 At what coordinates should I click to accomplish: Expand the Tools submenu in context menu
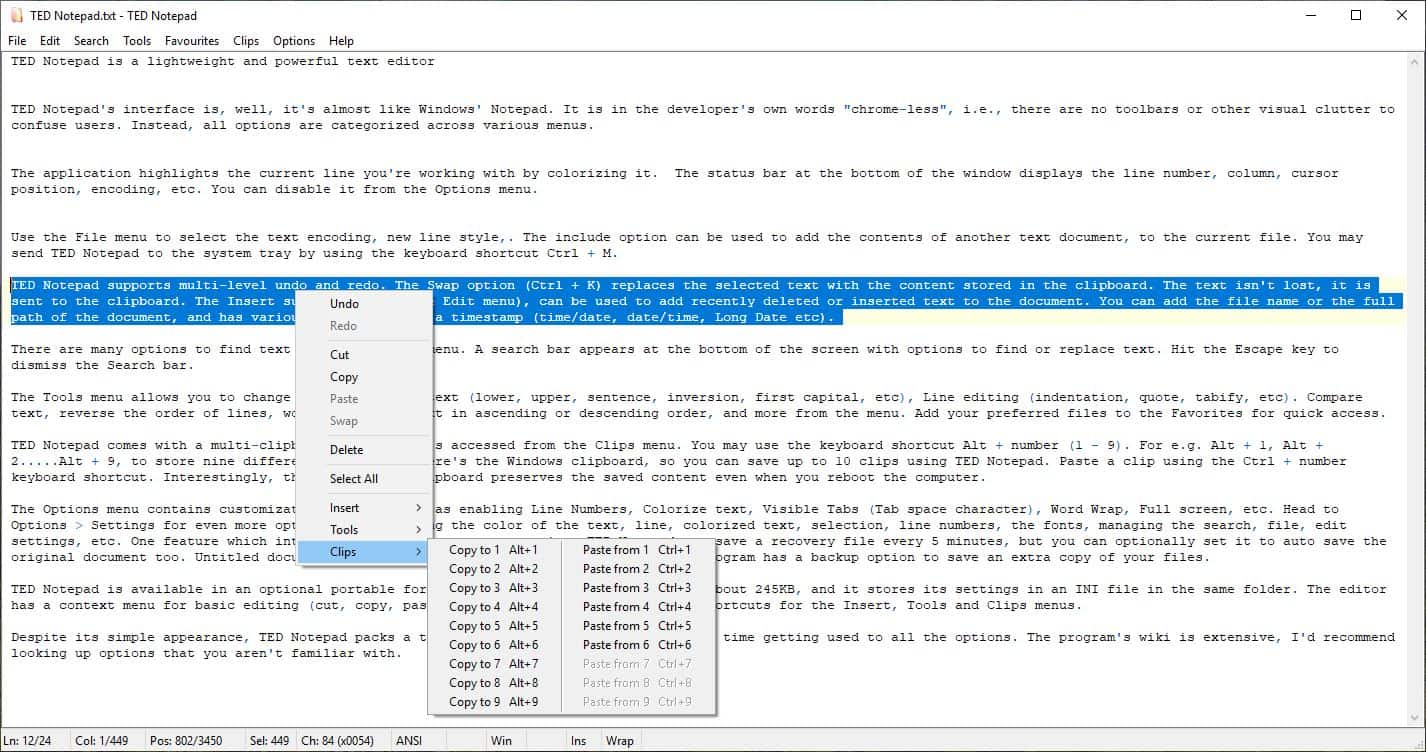tap(364, 530)
